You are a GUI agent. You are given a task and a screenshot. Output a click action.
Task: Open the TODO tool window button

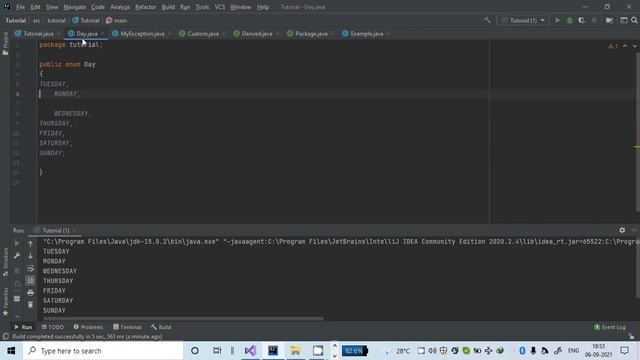(53, 327)
